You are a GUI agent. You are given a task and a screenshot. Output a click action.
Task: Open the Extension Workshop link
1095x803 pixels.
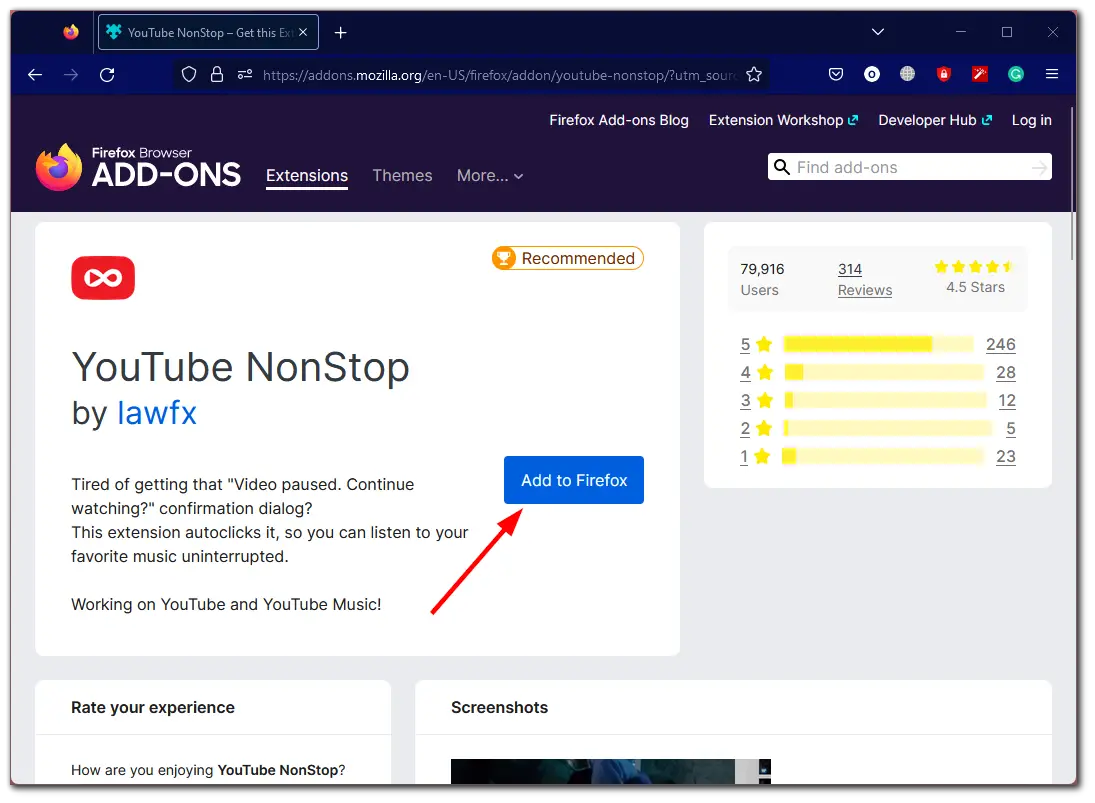783,120
